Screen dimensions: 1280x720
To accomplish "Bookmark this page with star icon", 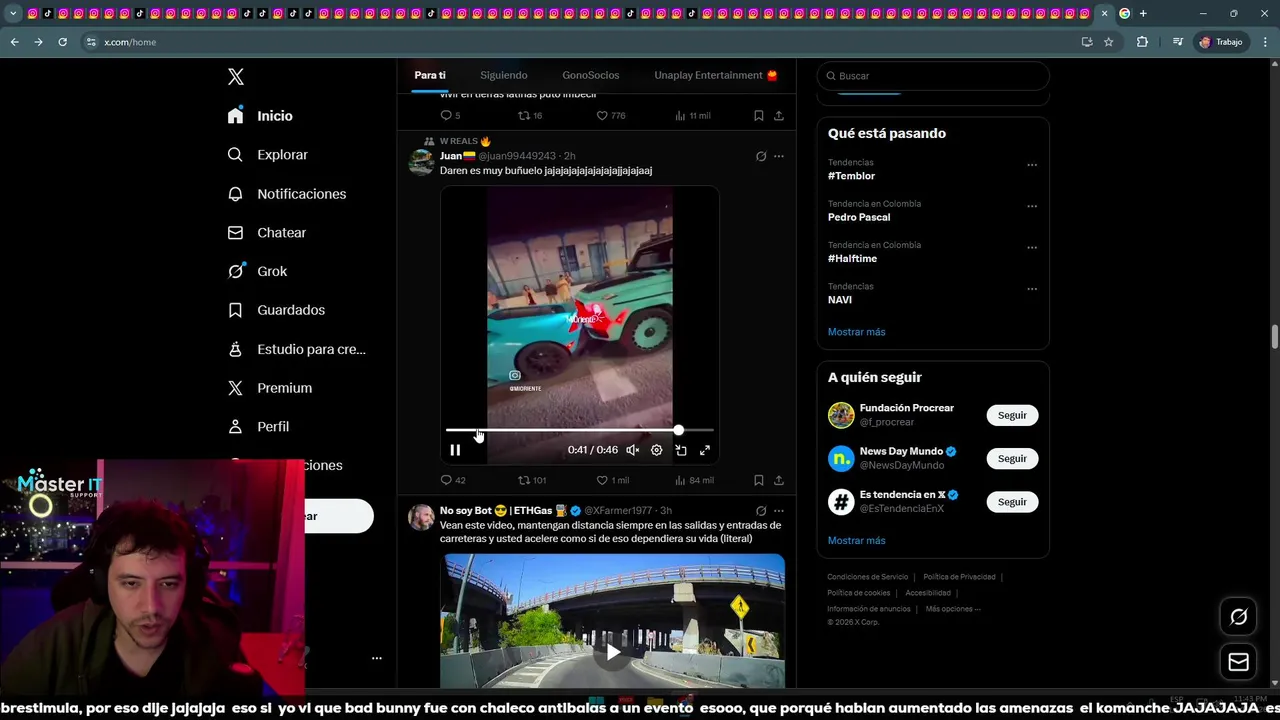I will tap(1108, 42).
